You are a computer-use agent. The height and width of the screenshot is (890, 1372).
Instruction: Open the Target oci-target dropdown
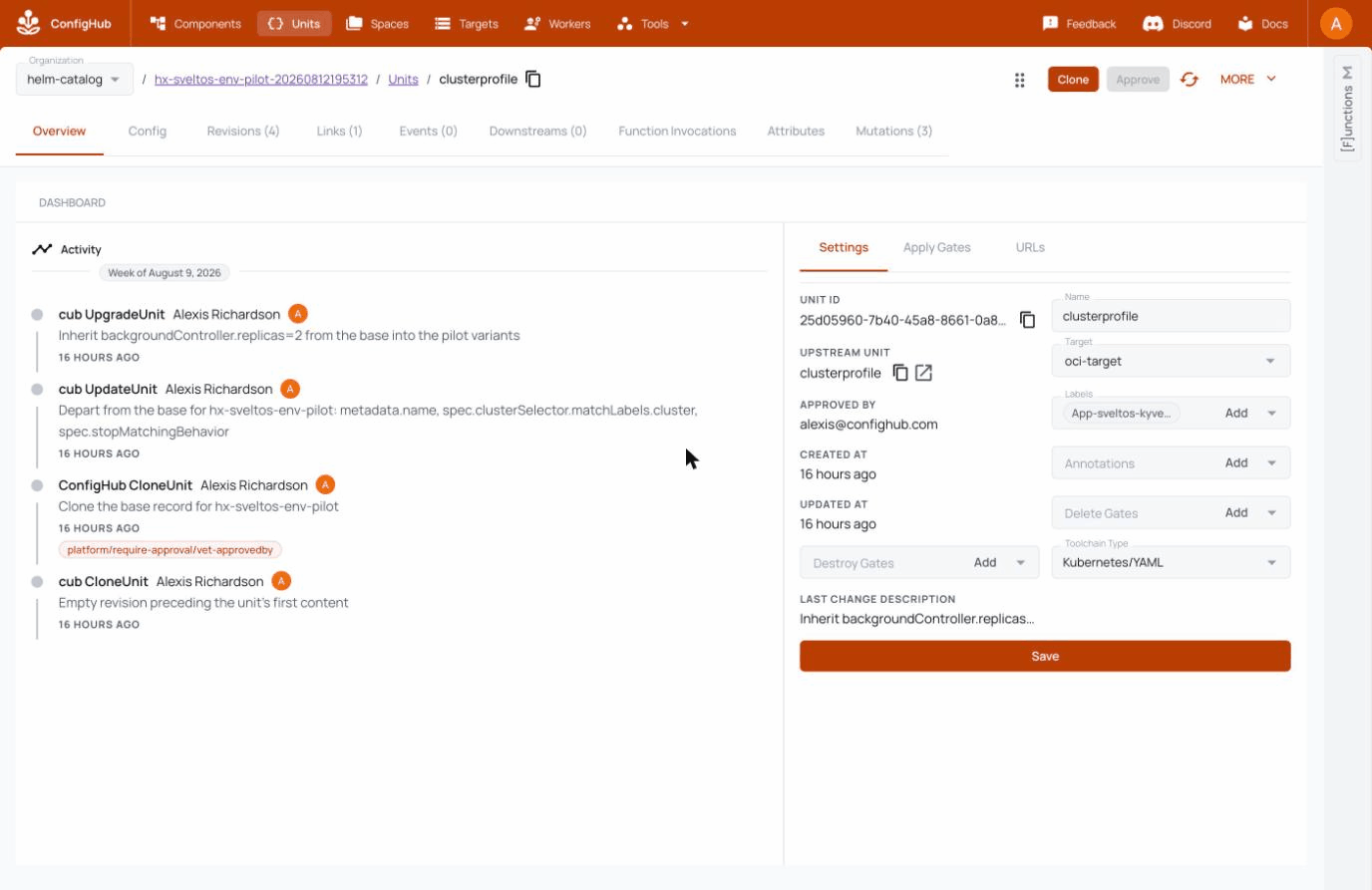[1171, 361]
